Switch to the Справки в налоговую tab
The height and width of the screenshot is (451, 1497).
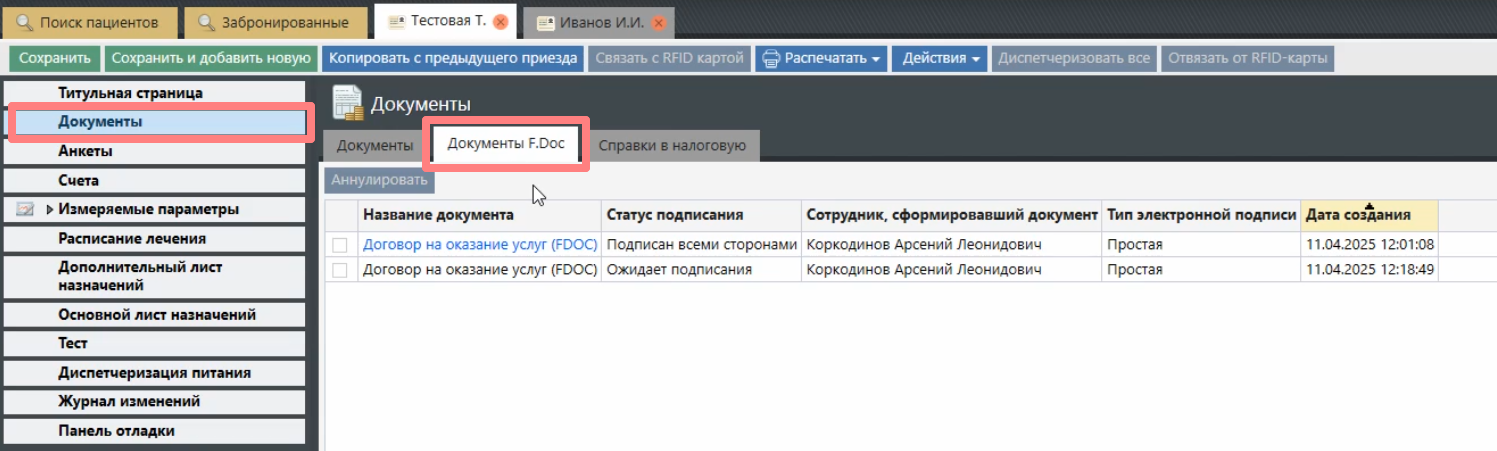tap(672, 146)
